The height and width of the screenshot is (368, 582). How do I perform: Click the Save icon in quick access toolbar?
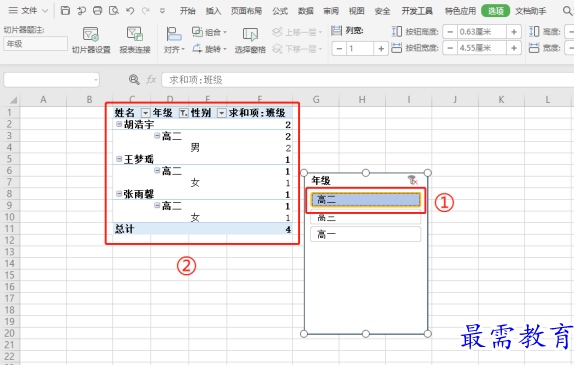coord(65,10)
